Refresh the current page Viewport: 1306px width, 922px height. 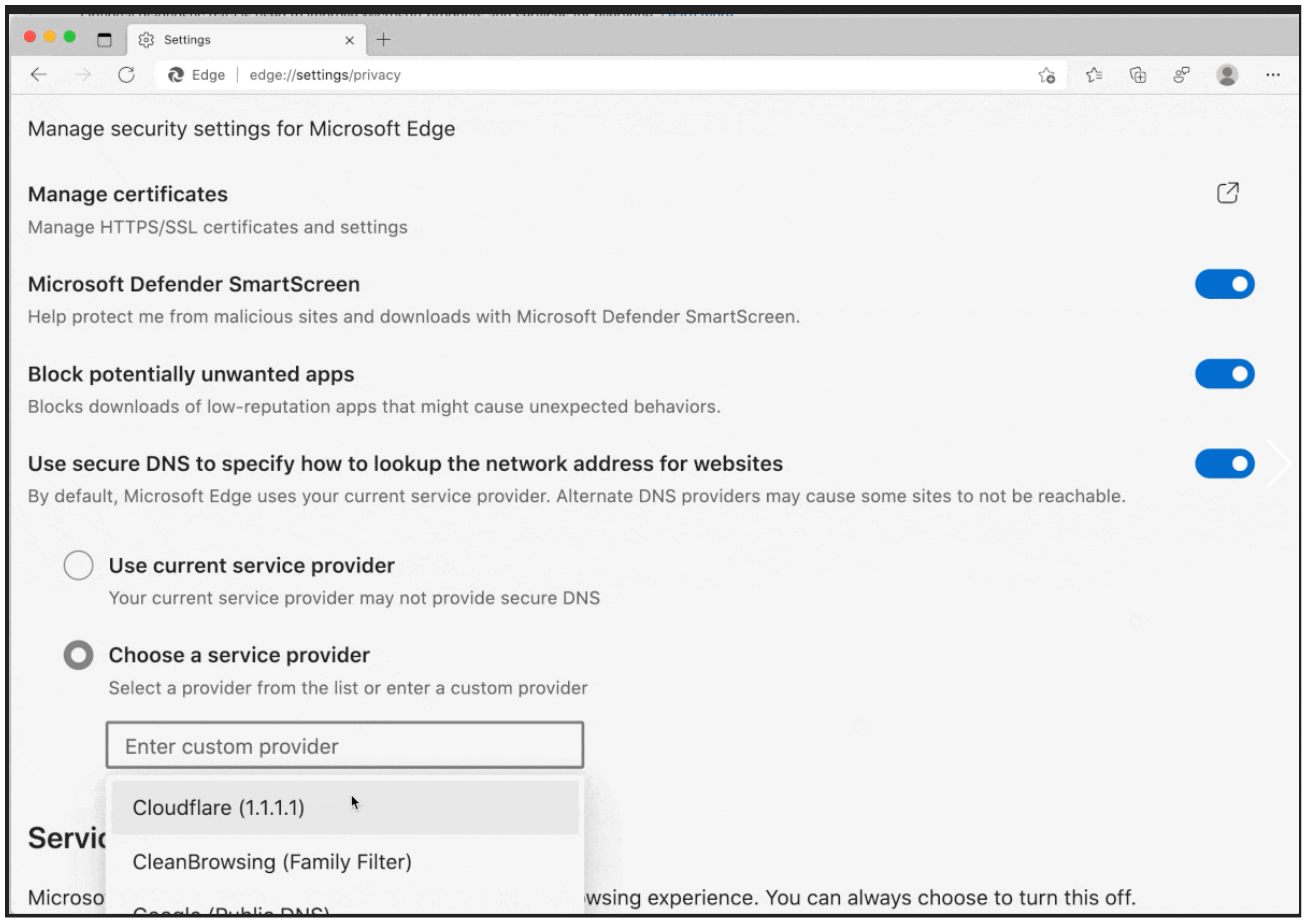[128, 74]
